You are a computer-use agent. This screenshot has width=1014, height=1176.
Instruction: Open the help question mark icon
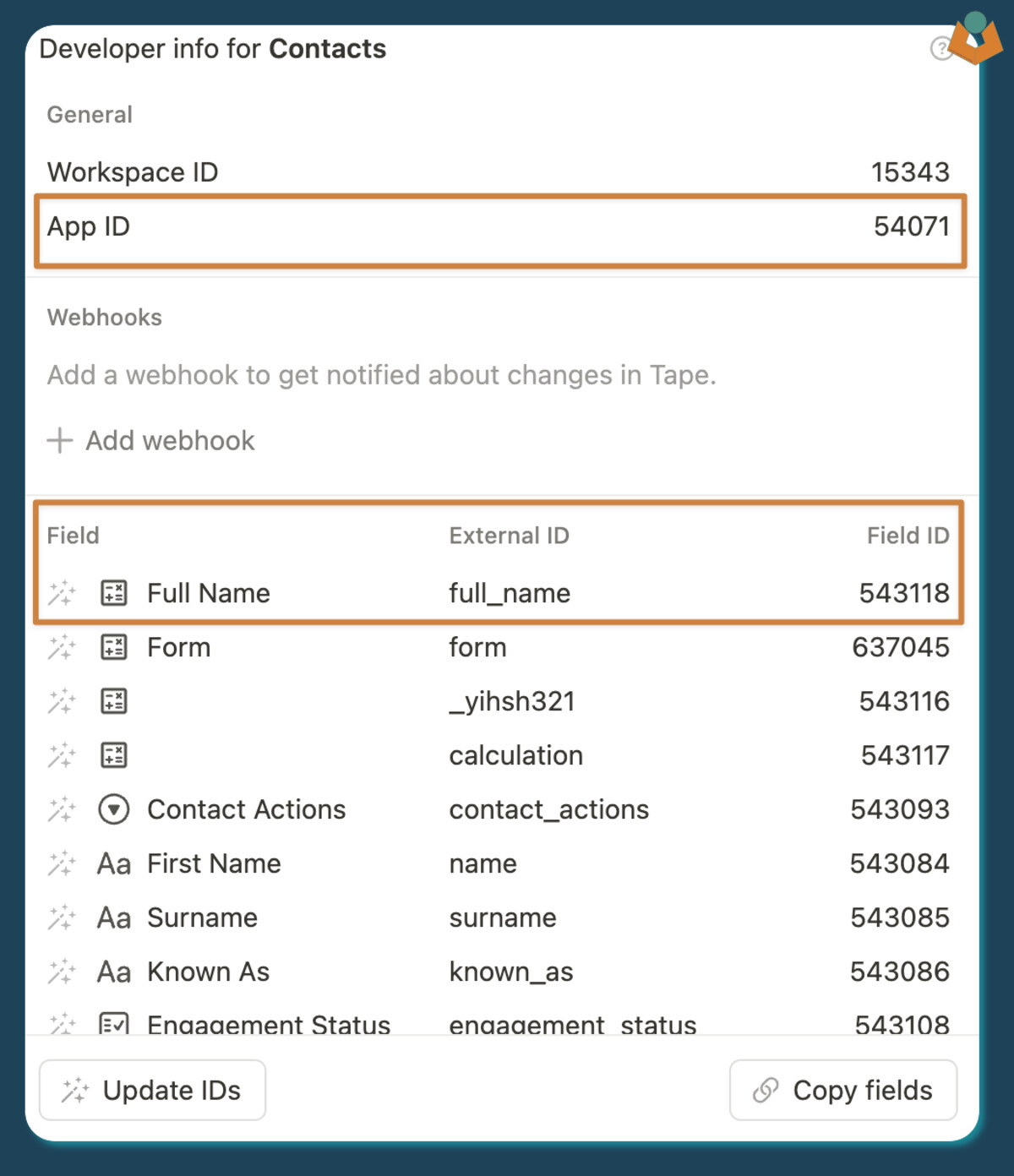(940, 49)
